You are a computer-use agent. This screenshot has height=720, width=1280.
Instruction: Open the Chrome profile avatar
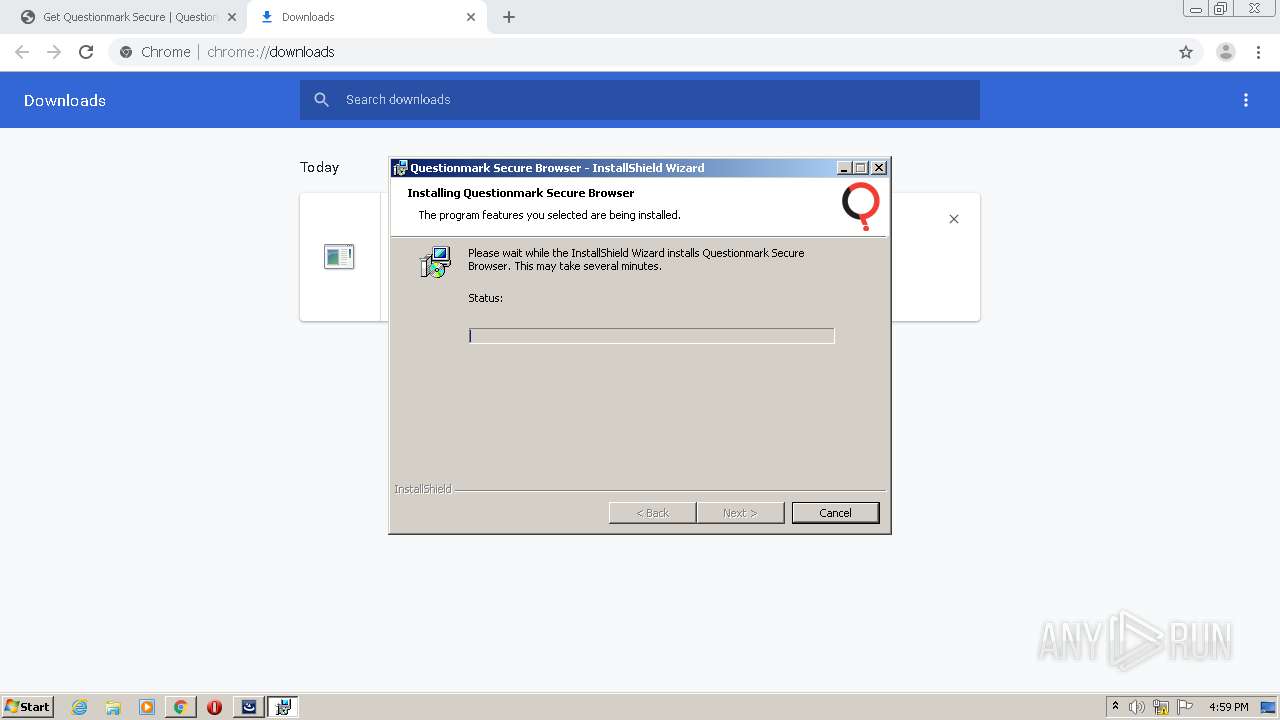click(x=1226, y=52)
